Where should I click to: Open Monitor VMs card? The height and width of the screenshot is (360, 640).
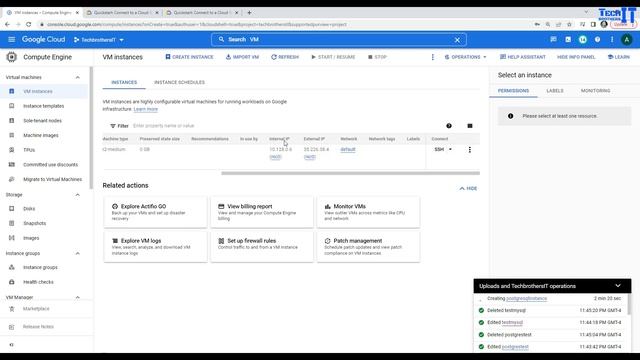[x=368, y=212]
